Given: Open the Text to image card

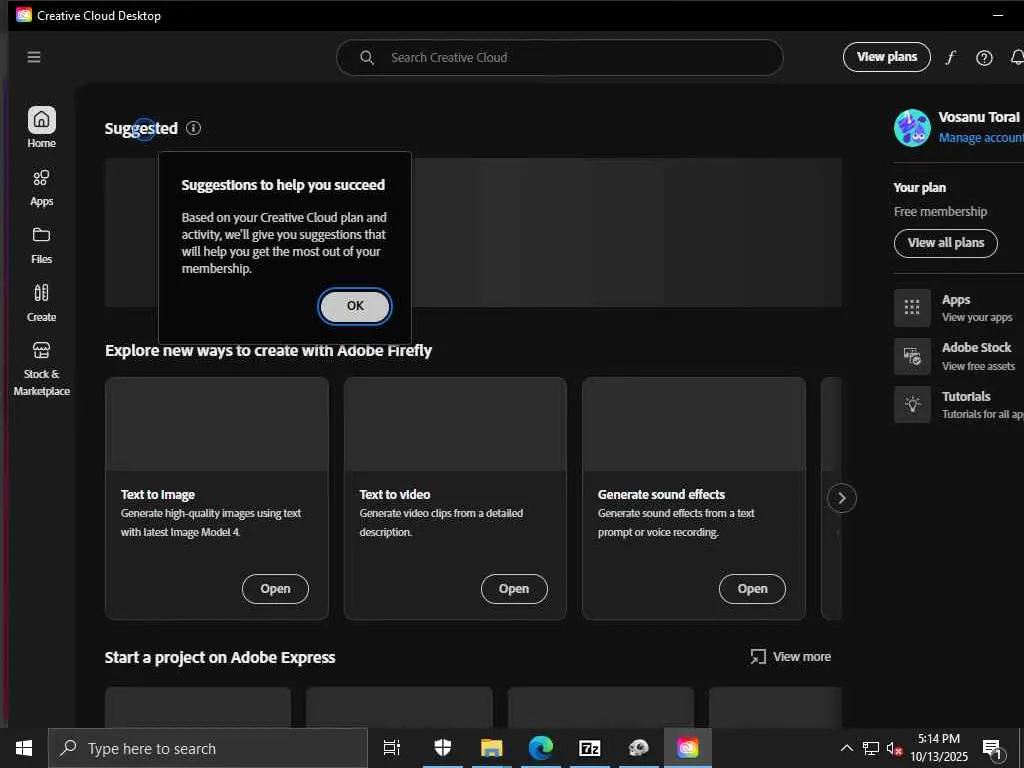Looking at the screenshot, I should coord(275,589).
